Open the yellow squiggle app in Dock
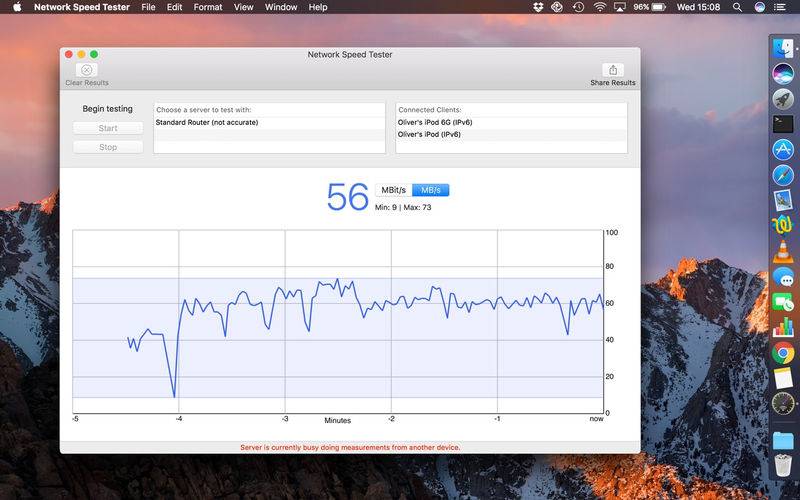 pos(783,225)
